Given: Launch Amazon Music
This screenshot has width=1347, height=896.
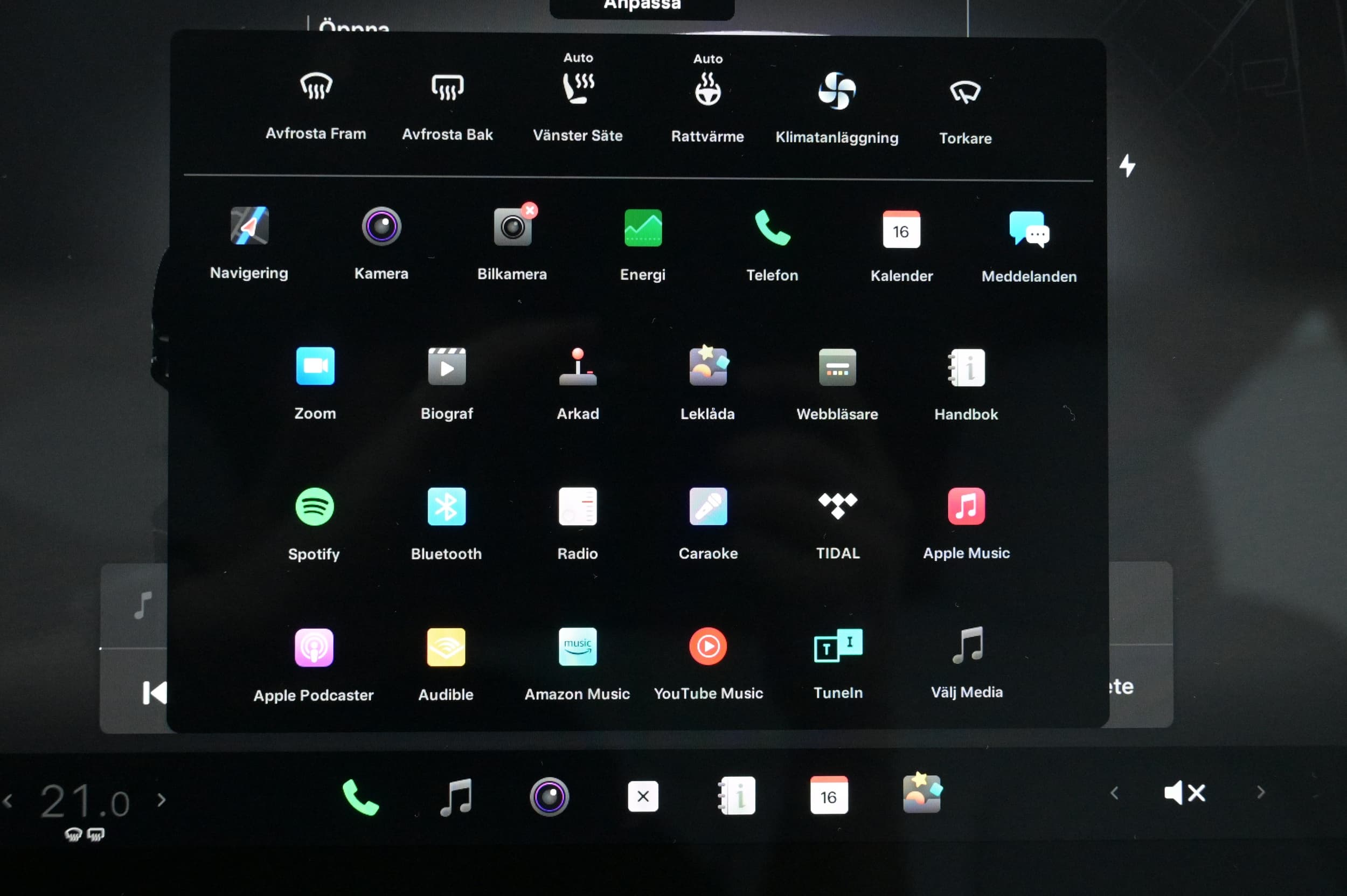Looking at the screenshot, I should pyautogui.click(x=578, y=647).
